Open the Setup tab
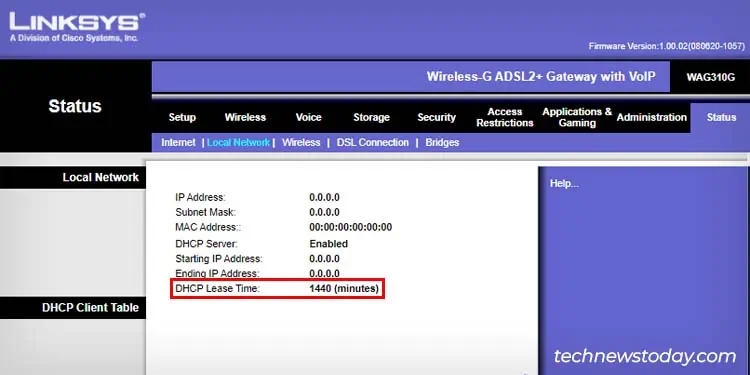 tap(182, 117)
